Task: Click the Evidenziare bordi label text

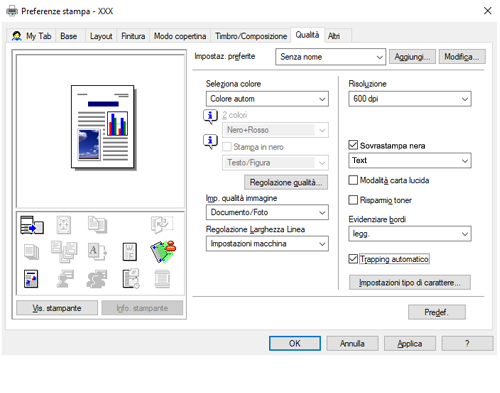Action: pos(377,219)
